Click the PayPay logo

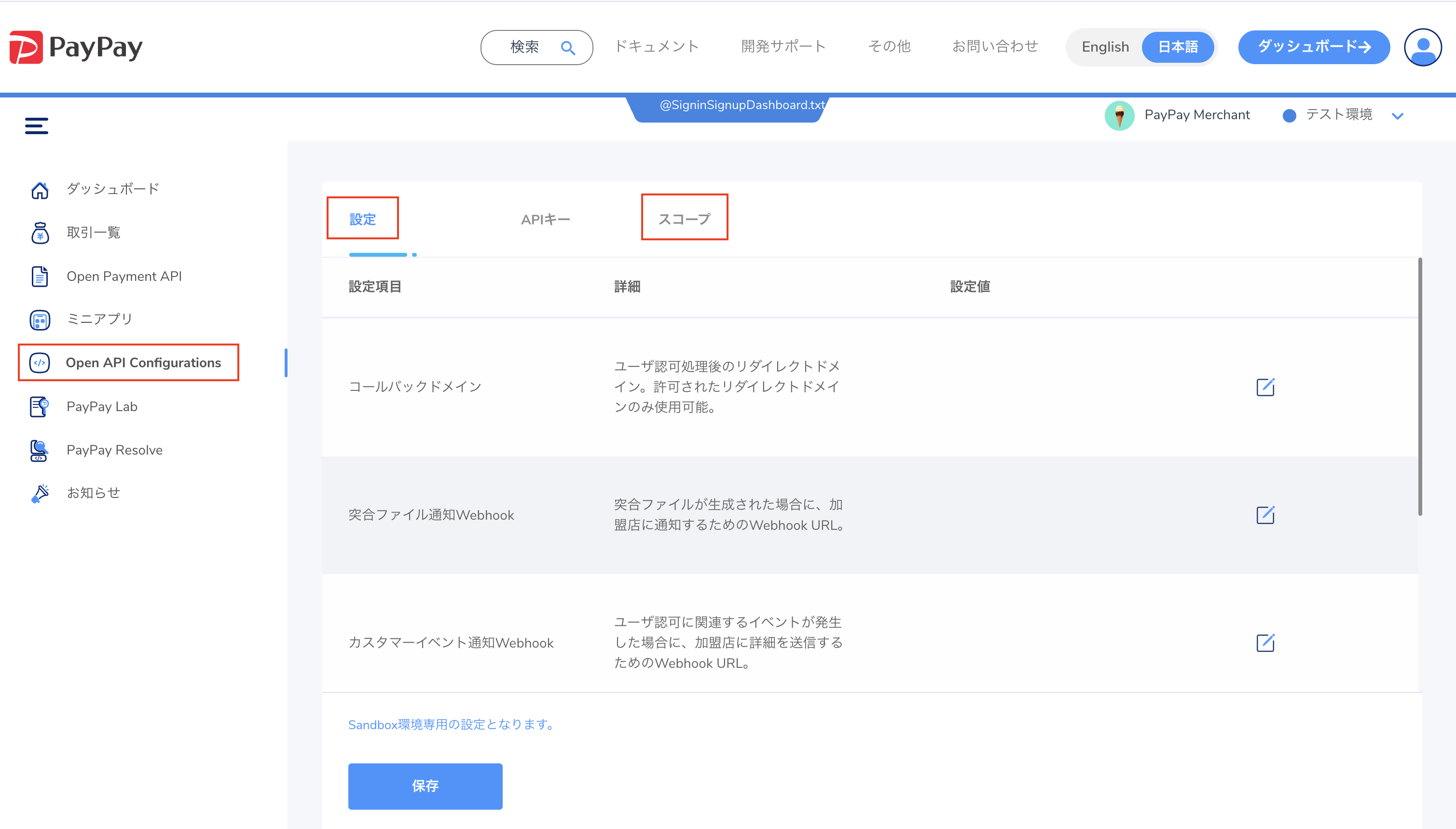[76, 47]
